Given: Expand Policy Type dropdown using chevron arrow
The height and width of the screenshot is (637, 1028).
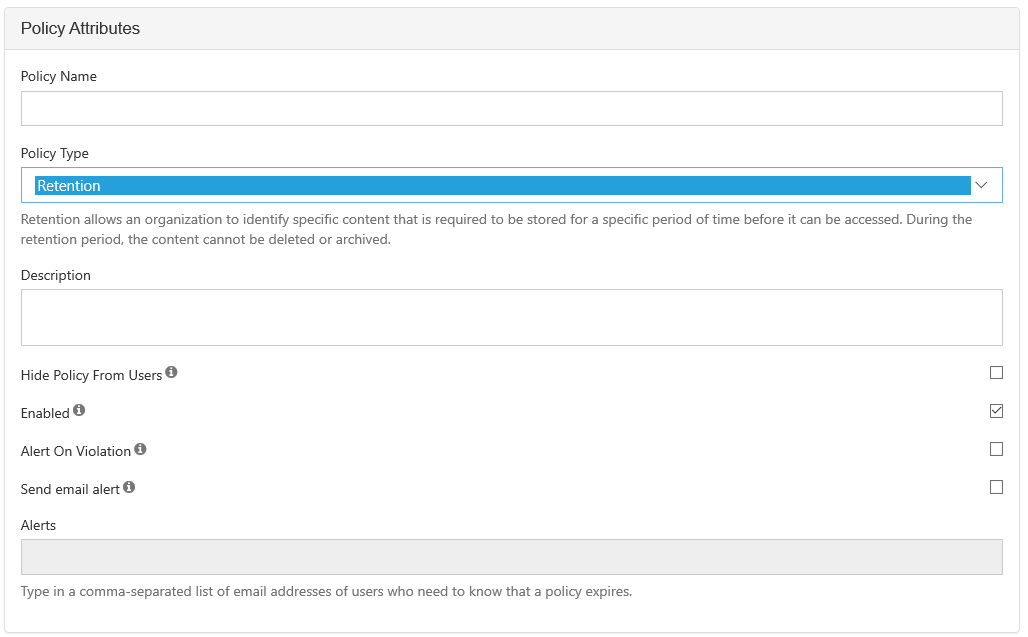Looking at the screenshot, I should pyautogui.click(x=981, y=185).
